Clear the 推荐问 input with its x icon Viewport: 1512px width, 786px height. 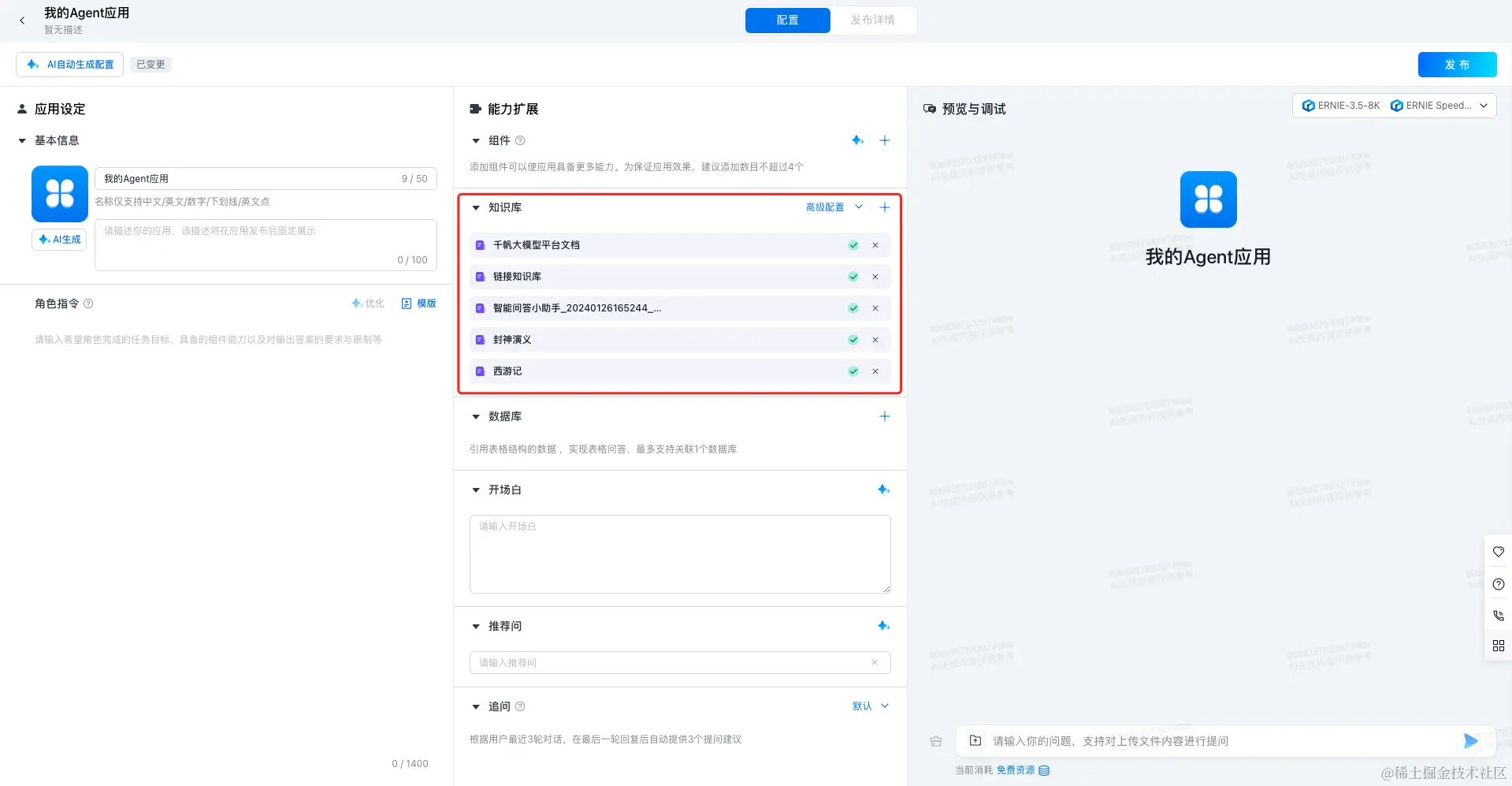[875, 662]
